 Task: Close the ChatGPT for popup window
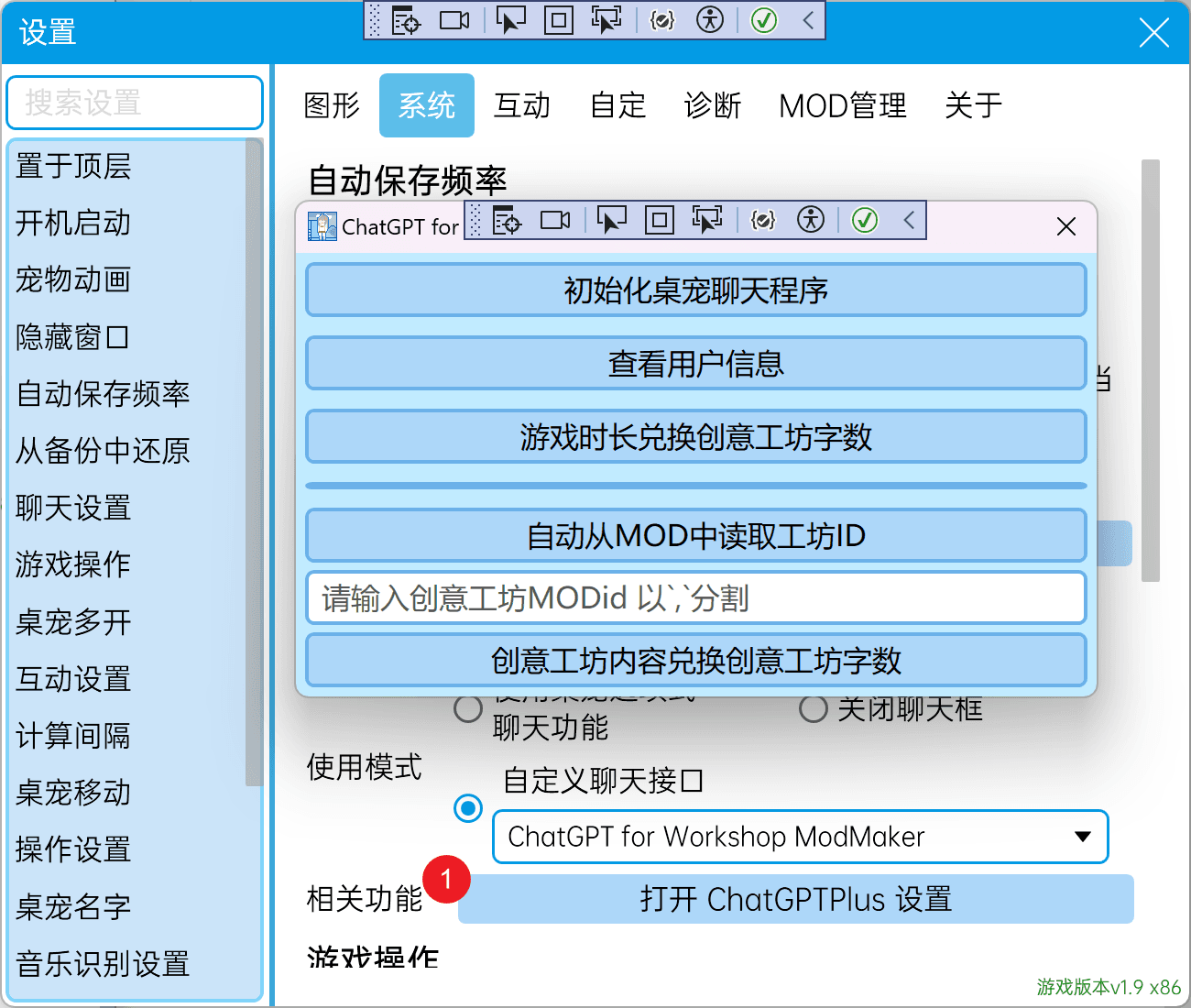click(x=1066, y=226)
